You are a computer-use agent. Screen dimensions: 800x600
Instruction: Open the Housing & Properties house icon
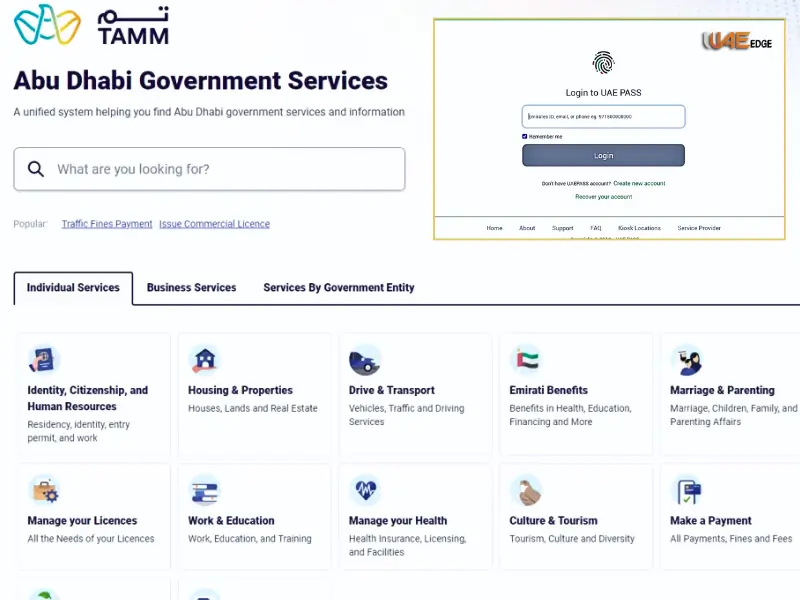(205, 360)
